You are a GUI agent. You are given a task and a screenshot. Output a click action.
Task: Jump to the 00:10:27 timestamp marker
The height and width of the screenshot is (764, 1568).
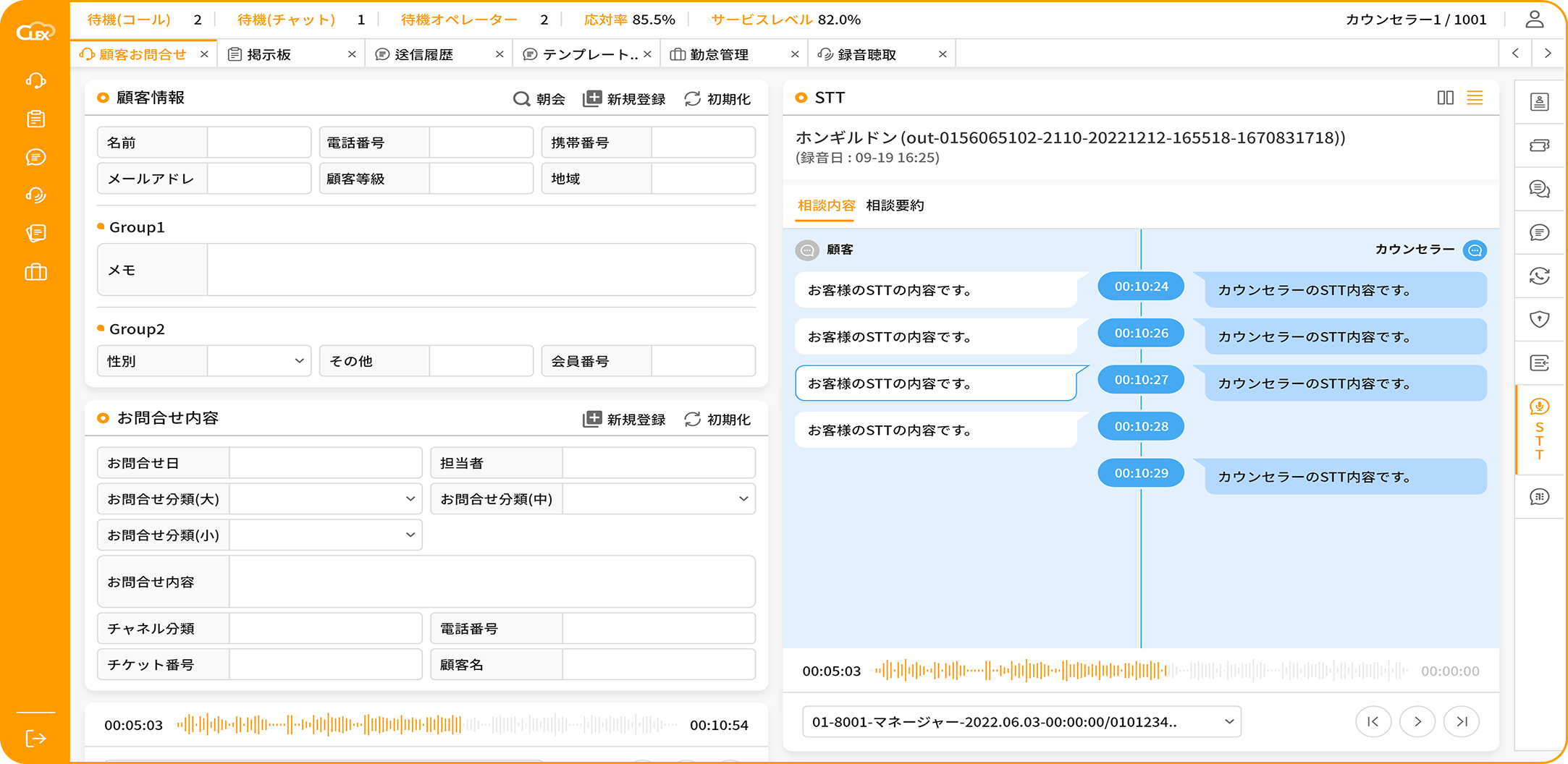pyautogui.click(x=1141, y=380)
